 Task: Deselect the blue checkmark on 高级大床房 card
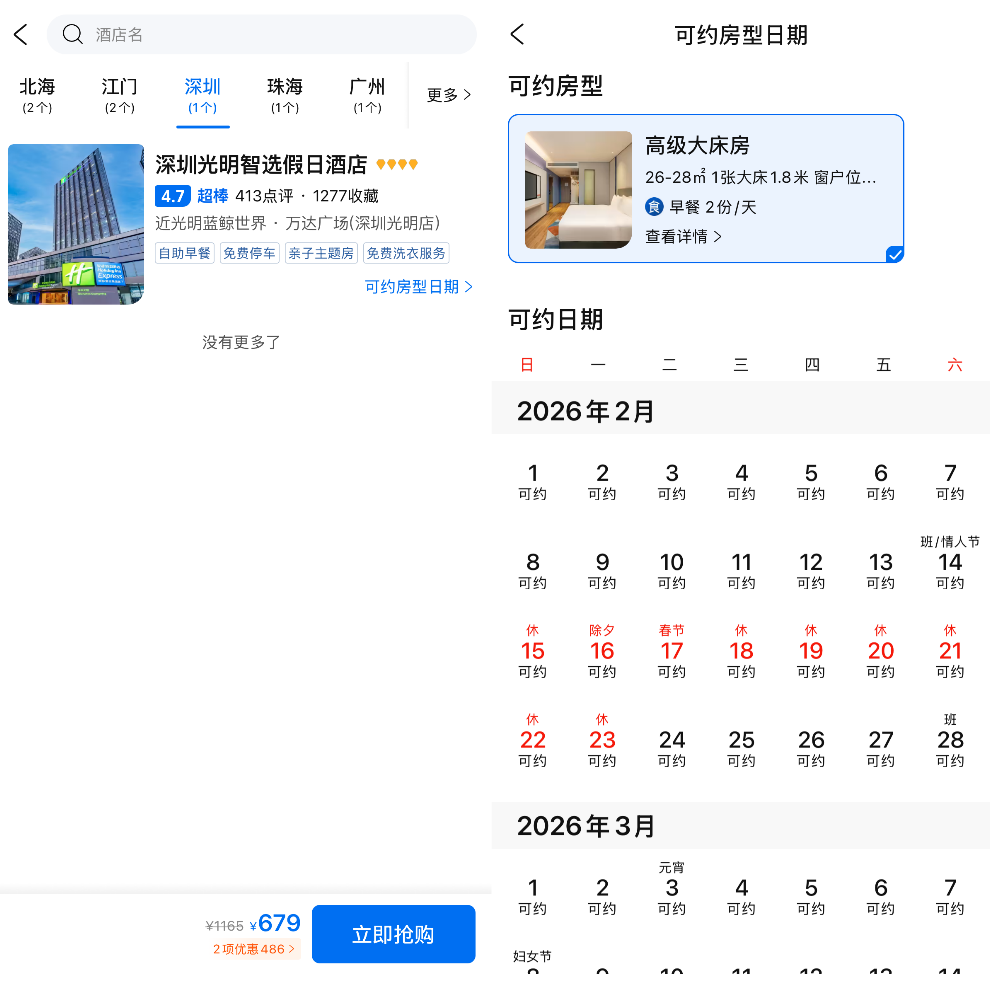(x=893, y=254)
